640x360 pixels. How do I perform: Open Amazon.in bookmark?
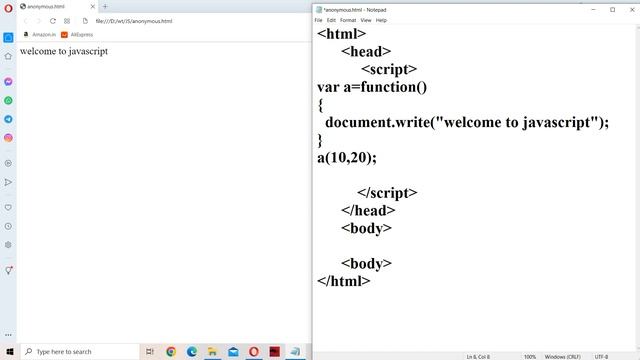pos(40,35)
